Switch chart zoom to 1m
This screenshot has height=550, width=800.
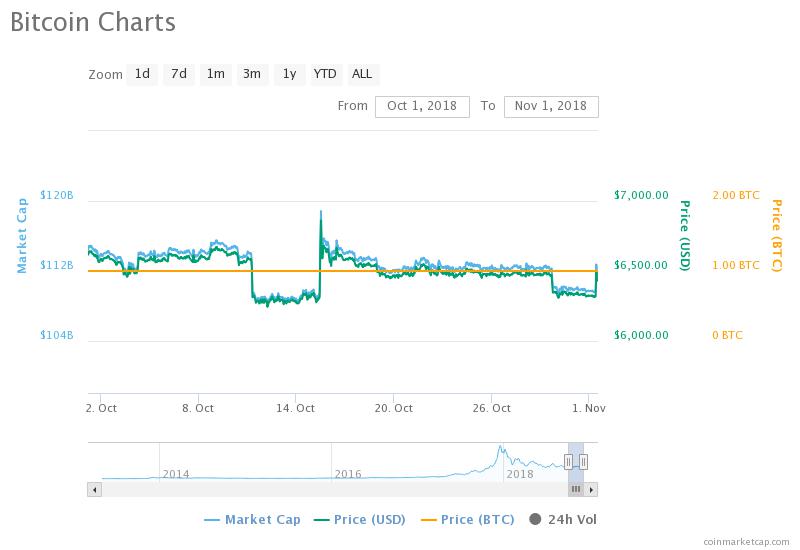215,74
